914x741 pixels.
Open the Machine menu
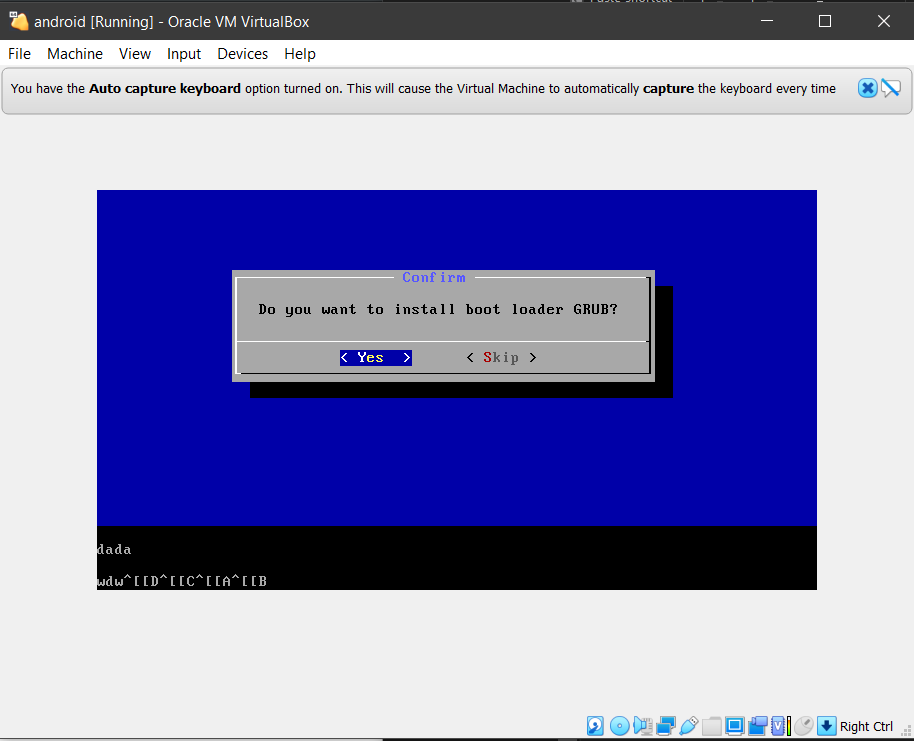tap(75, 54)
